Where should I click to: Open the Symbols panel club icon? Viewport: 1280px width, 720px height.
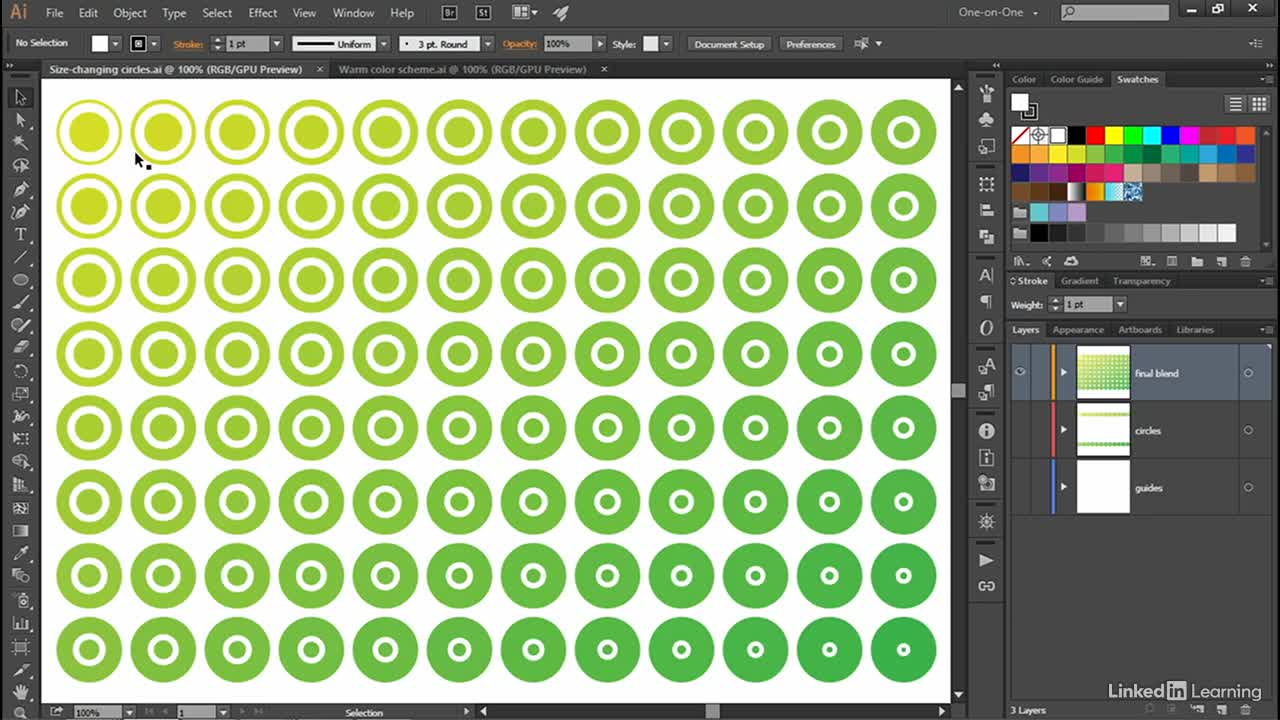(x=987, y=119)
